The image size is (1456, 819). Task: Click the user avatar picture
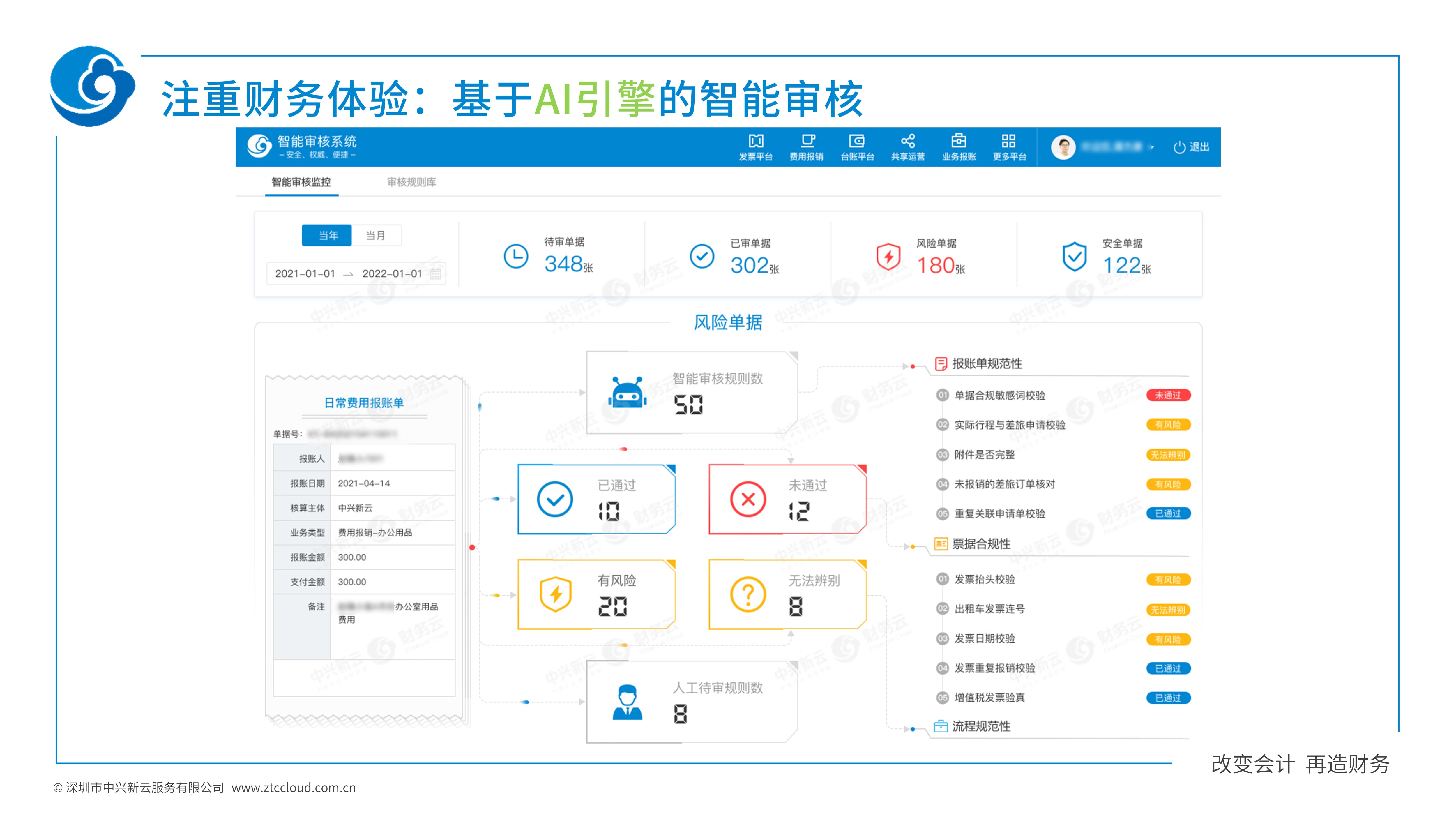pyautogui.click(x=1063, y=148)
